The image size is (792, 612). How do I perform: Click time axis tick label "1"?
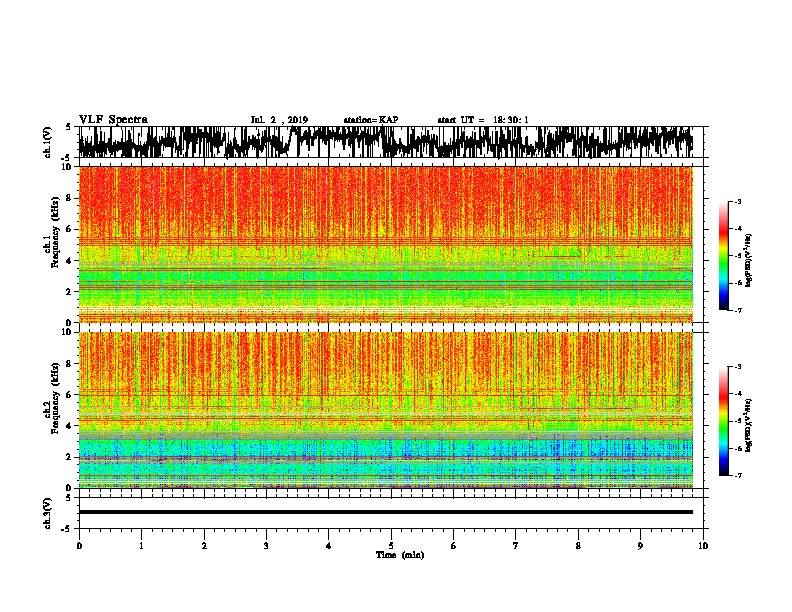tap(141, 546)
